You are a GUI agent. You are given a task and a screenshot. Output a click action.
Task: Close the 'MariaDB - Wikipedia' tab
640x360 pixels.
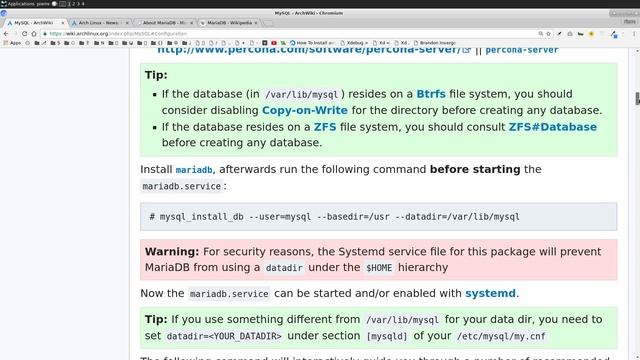(x=256, y=23)
